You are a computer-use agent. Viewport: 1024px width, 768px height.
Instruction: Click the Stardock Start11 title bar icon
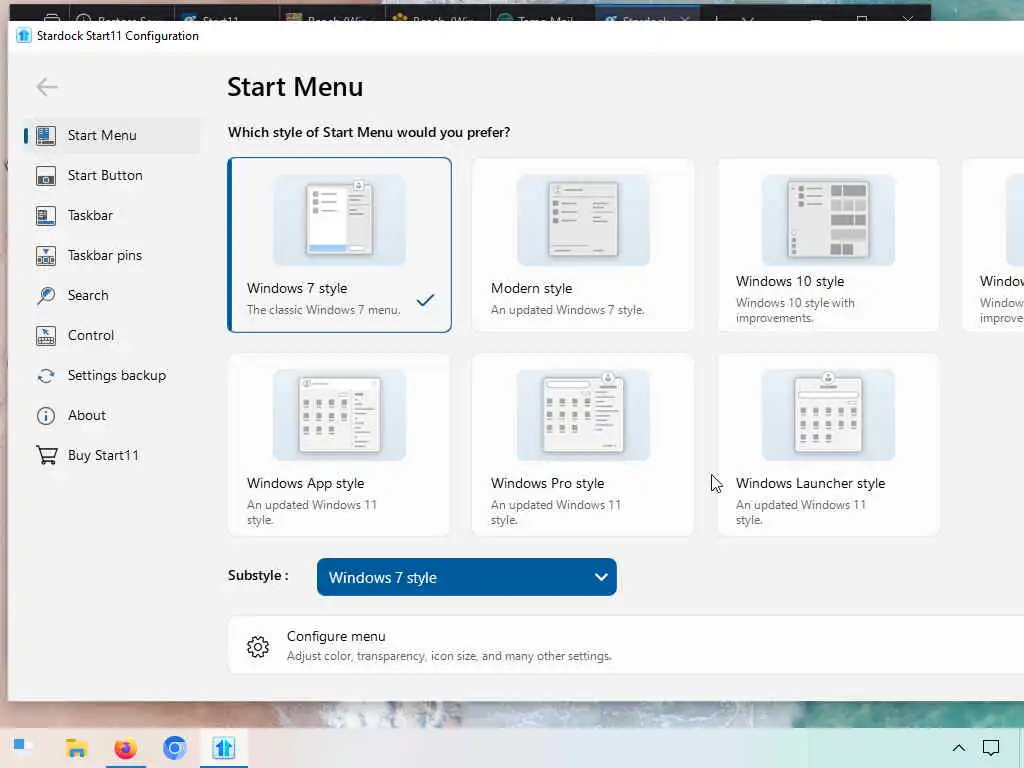pos(24,36)
